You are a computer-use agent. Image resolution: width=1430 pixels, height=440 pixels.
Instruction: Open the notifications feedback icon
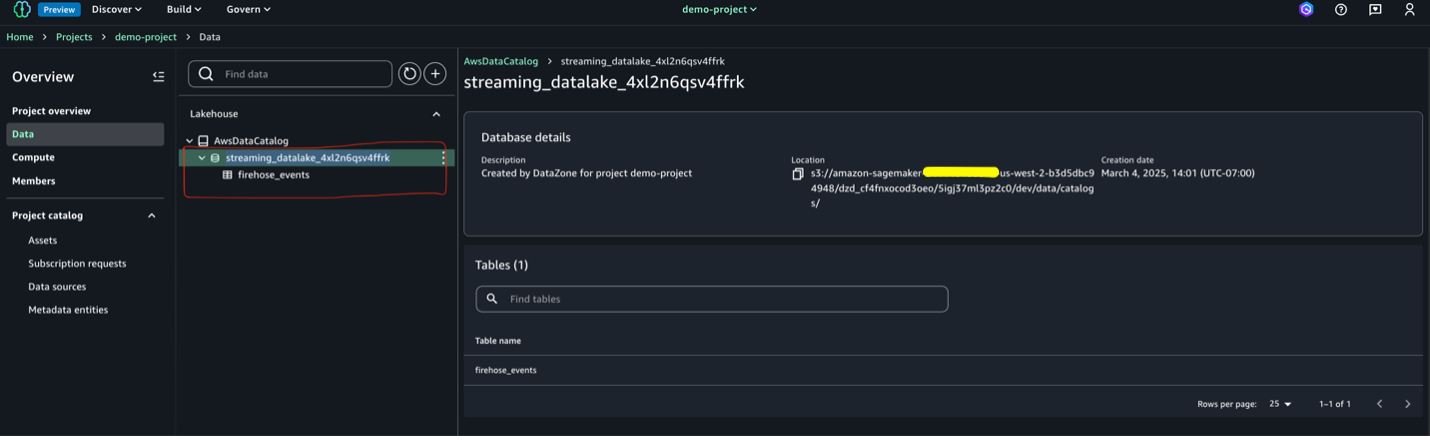tap(1375, 10)
